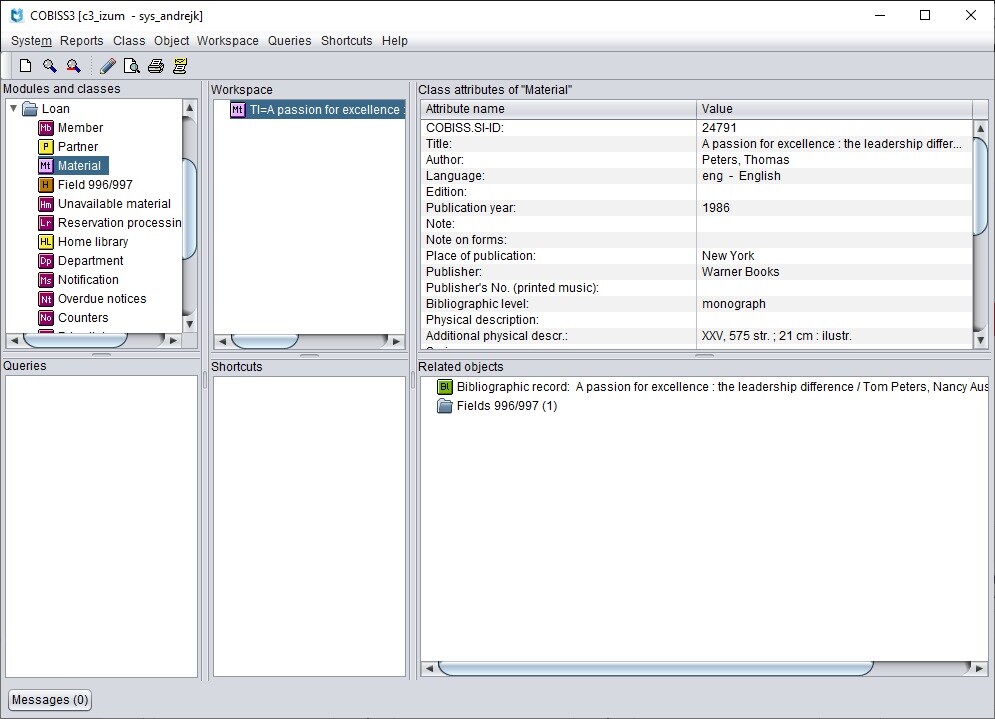
Task: Click the green Bibliographic record icon
Action: (x=445, y=386)
